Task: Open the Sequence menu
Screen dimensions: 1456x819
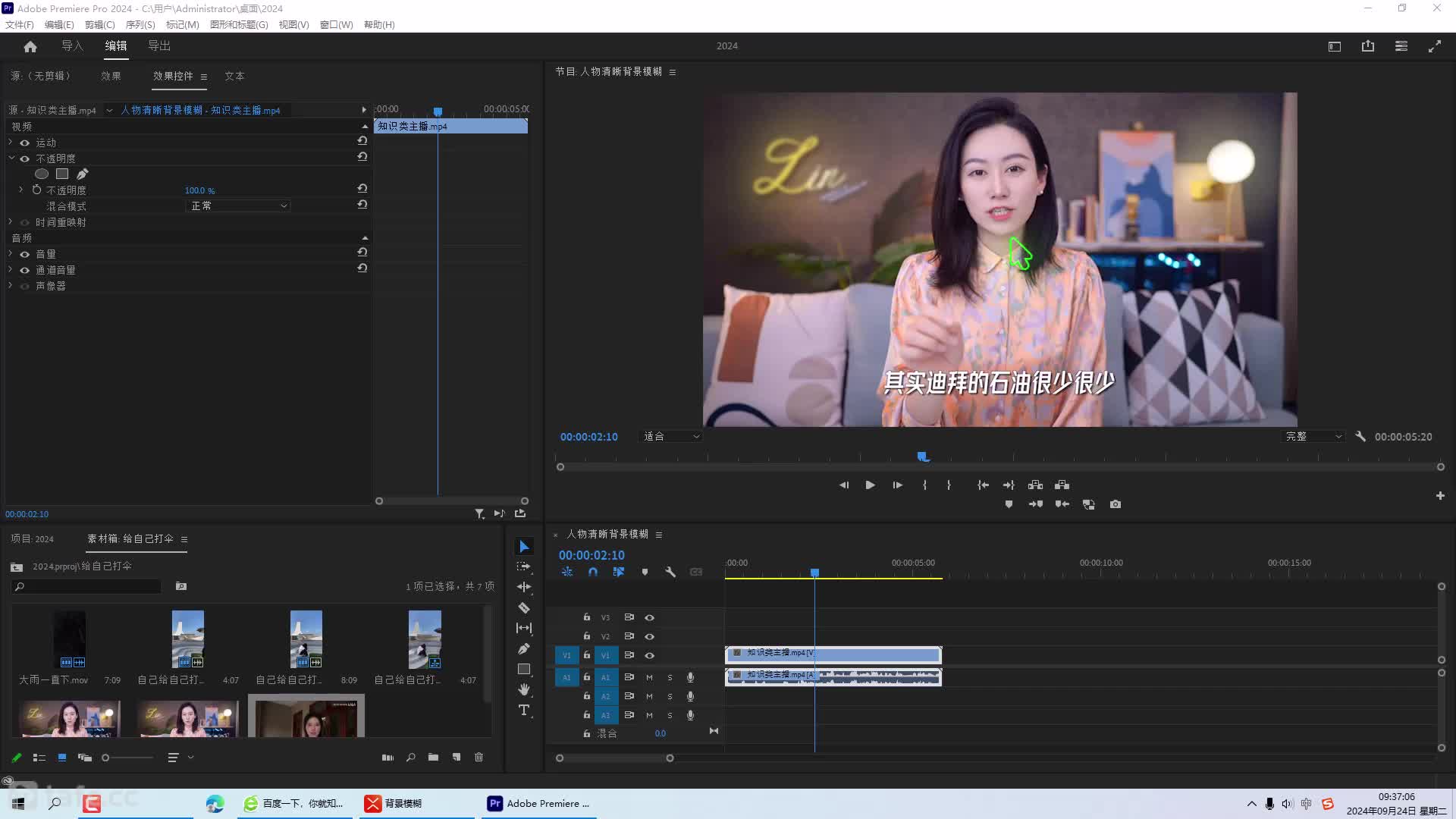Action: tap(140, 25)
